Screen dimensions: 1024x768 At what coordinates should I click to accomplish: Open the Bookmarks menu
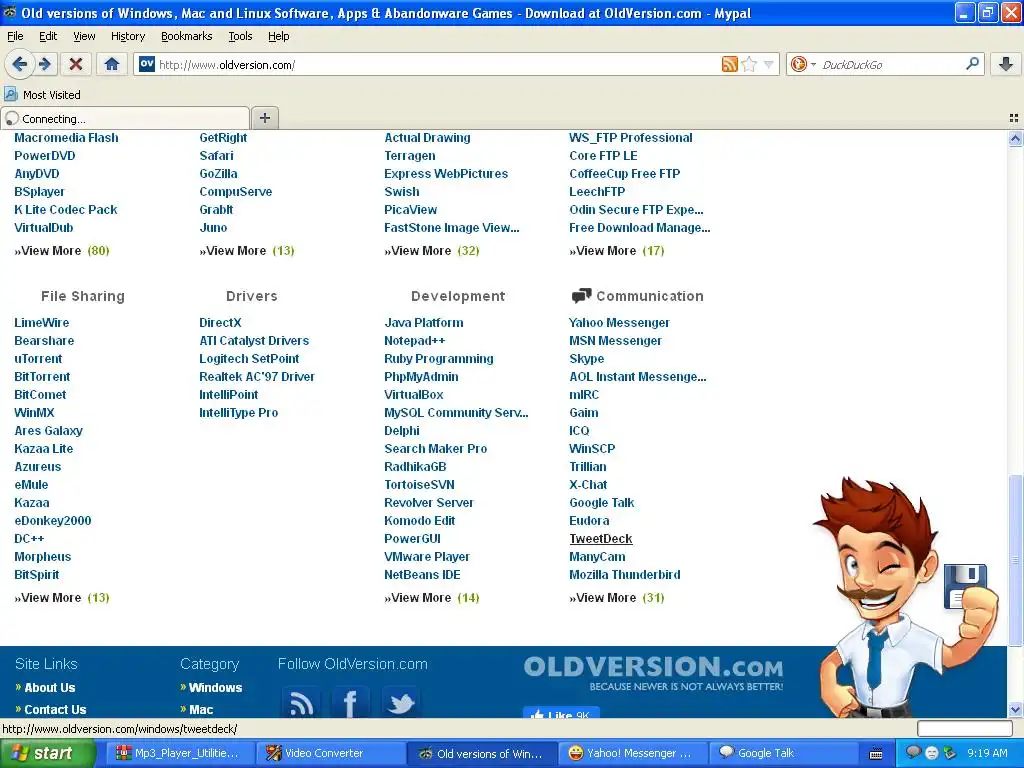pos(186,36)
